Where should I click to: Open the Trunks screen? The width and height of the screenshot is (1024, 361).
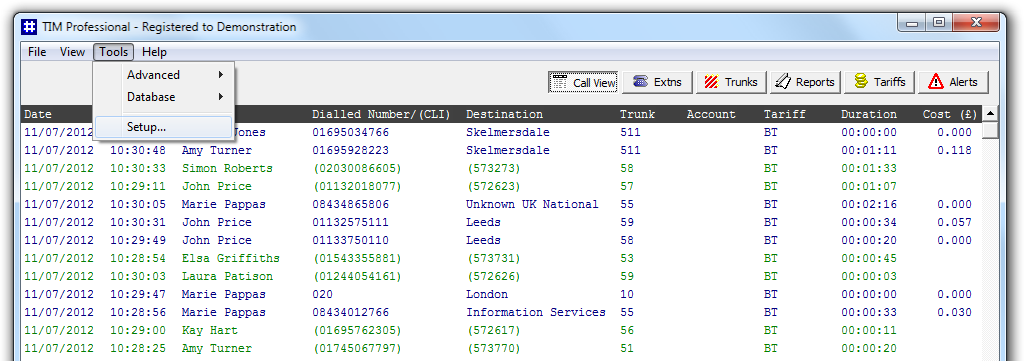[731, 82]
